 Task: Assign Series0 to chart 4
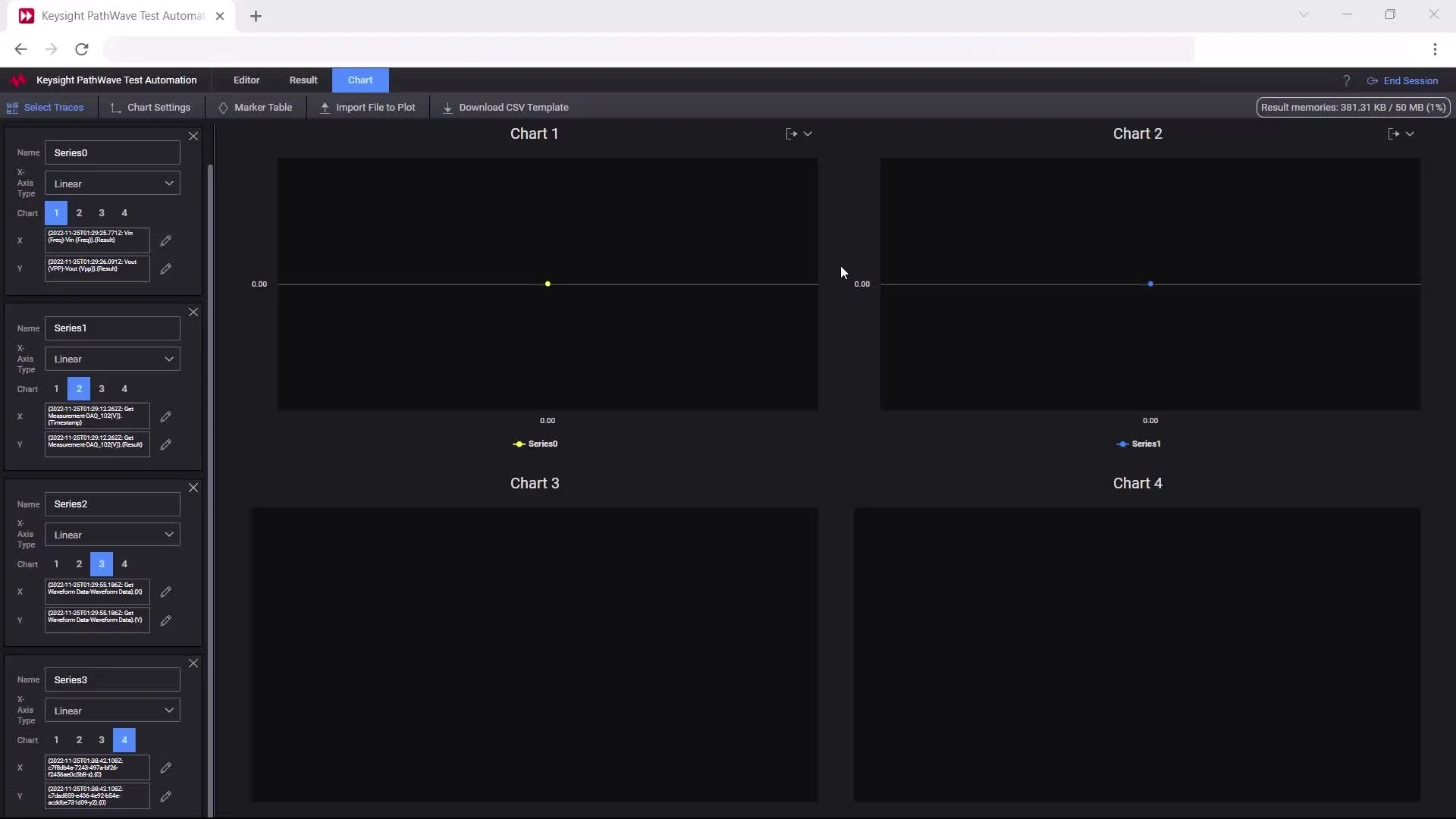124,213
